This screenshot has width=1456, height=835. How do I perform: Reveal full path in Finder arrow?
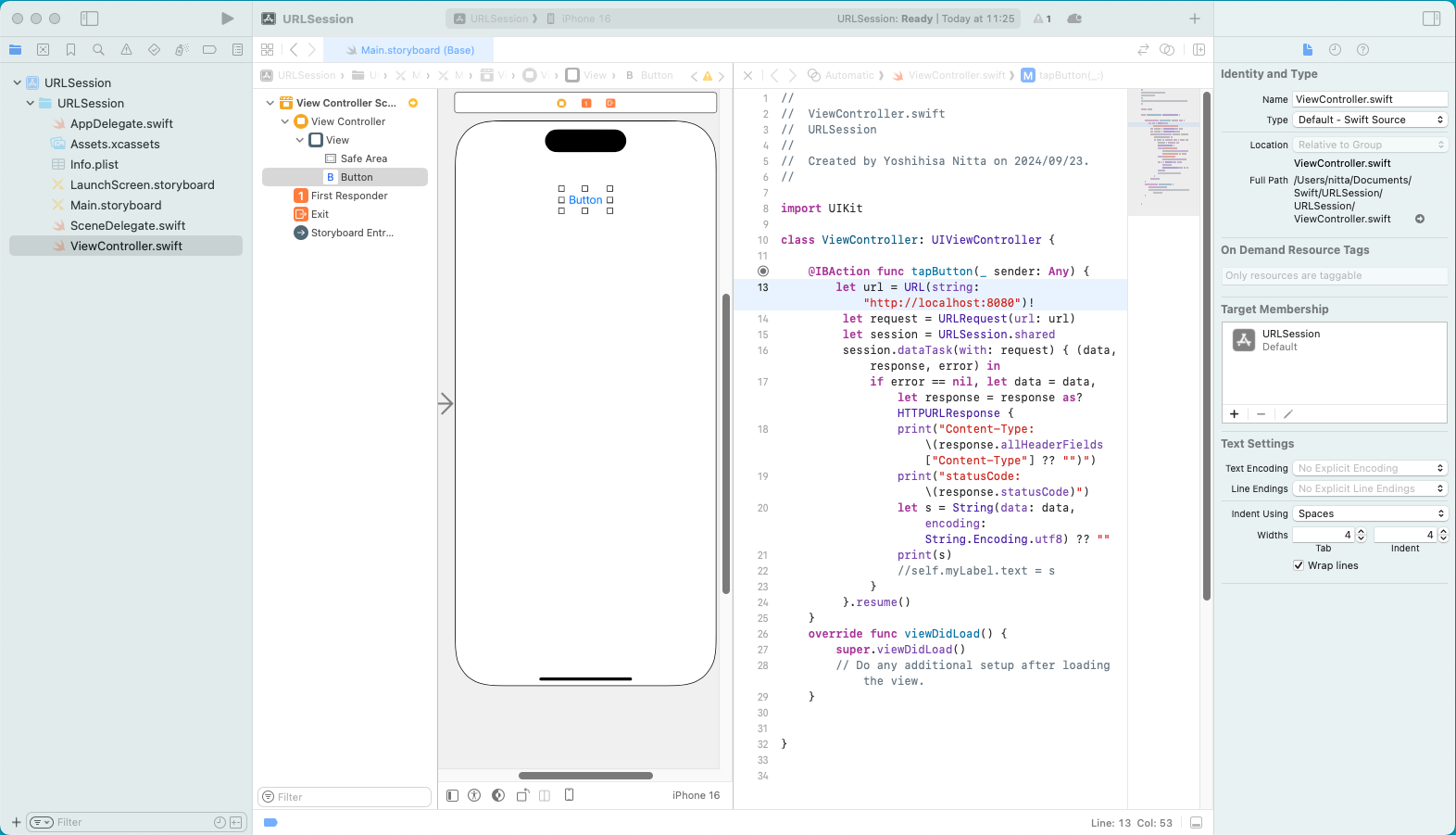1420,220
